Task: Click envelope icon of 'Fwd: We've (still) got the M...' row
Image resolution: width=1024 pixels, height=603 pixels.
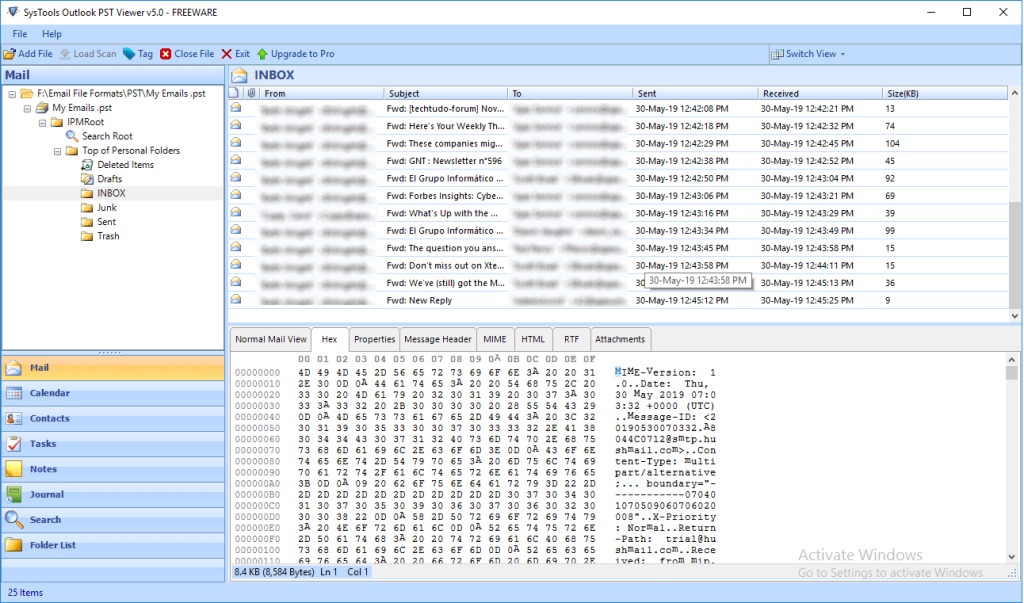Action: tap(236, 282)
